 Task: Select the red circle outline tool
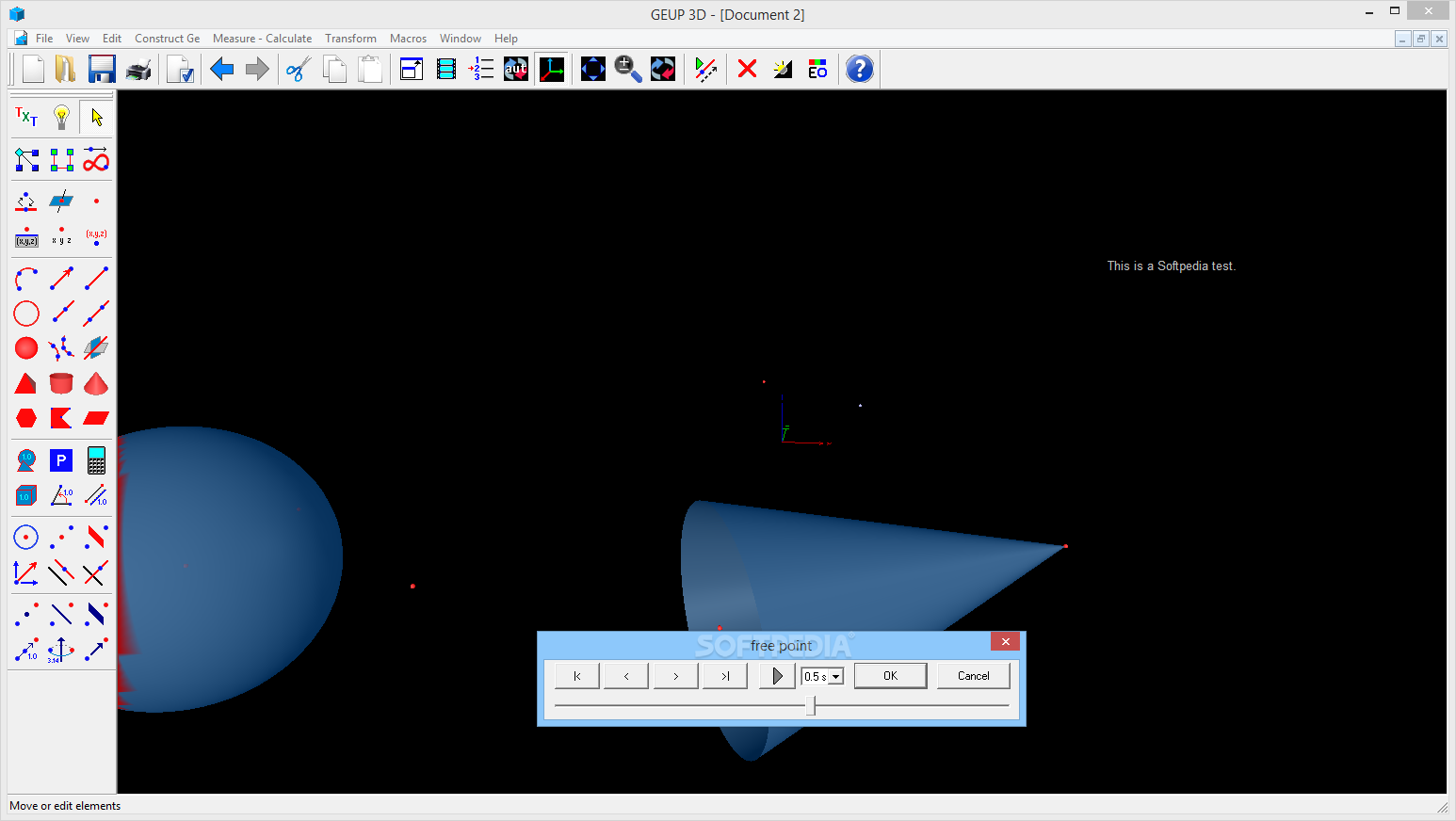point(26,314)
